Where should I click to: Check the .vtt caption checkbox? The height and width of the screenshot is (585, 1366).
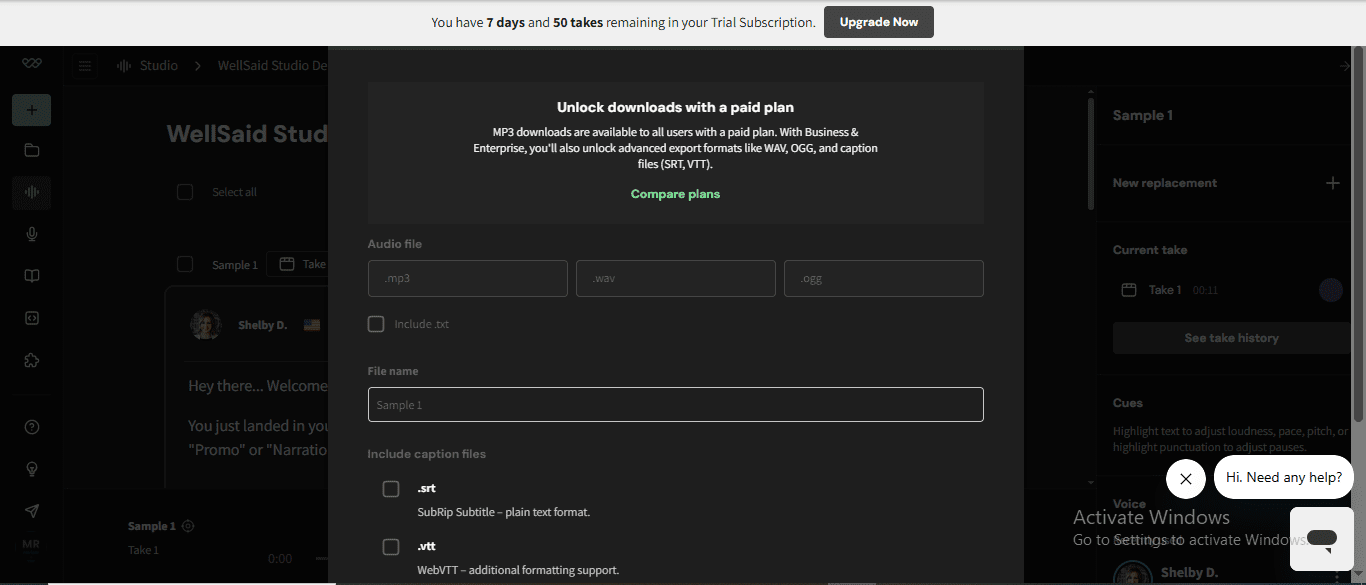click(x=391, y=546)
